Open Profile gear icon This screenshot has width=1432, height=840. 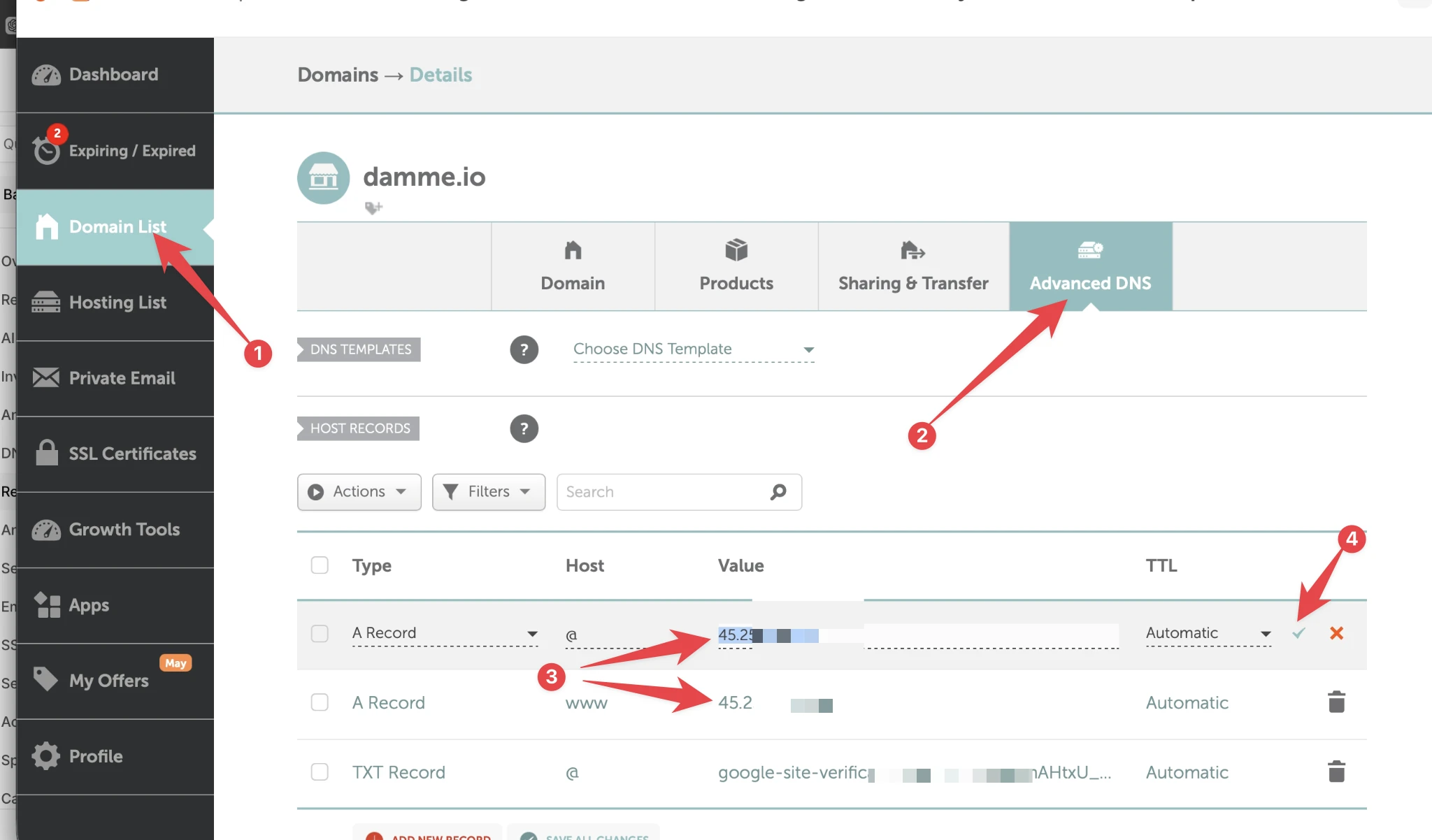click(x=46, y=755)
